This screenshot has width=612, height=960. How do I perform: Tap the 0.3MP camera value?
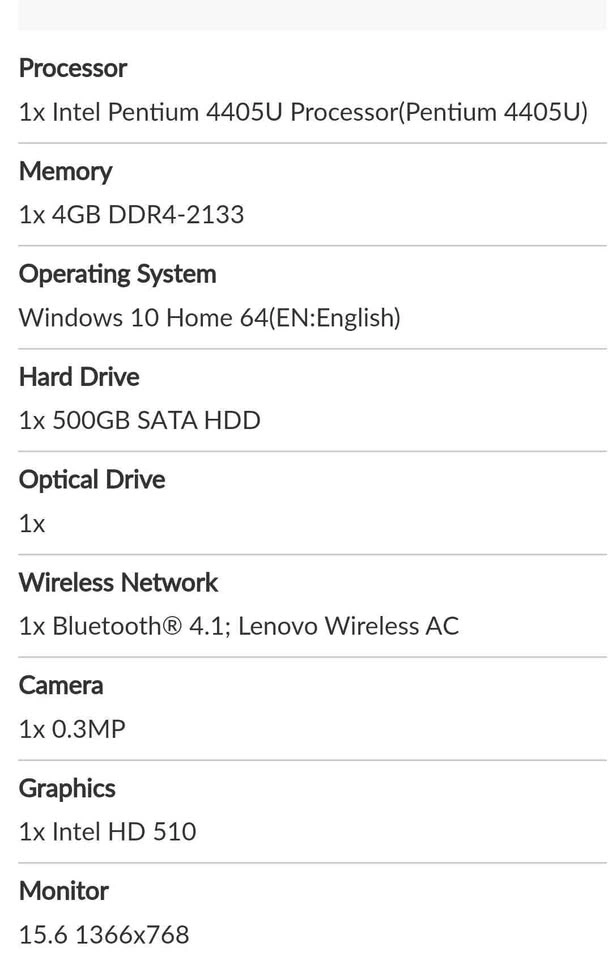click(72, 729)
